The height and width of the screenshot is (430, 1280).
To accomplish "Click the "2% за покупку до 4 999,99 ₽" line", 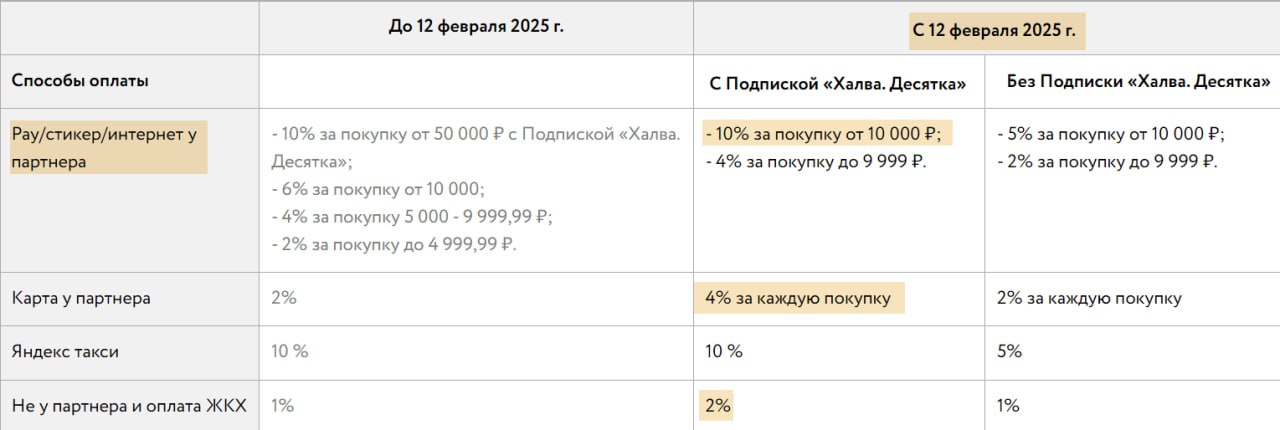I will pyautogui.click(x=394, y=243).
